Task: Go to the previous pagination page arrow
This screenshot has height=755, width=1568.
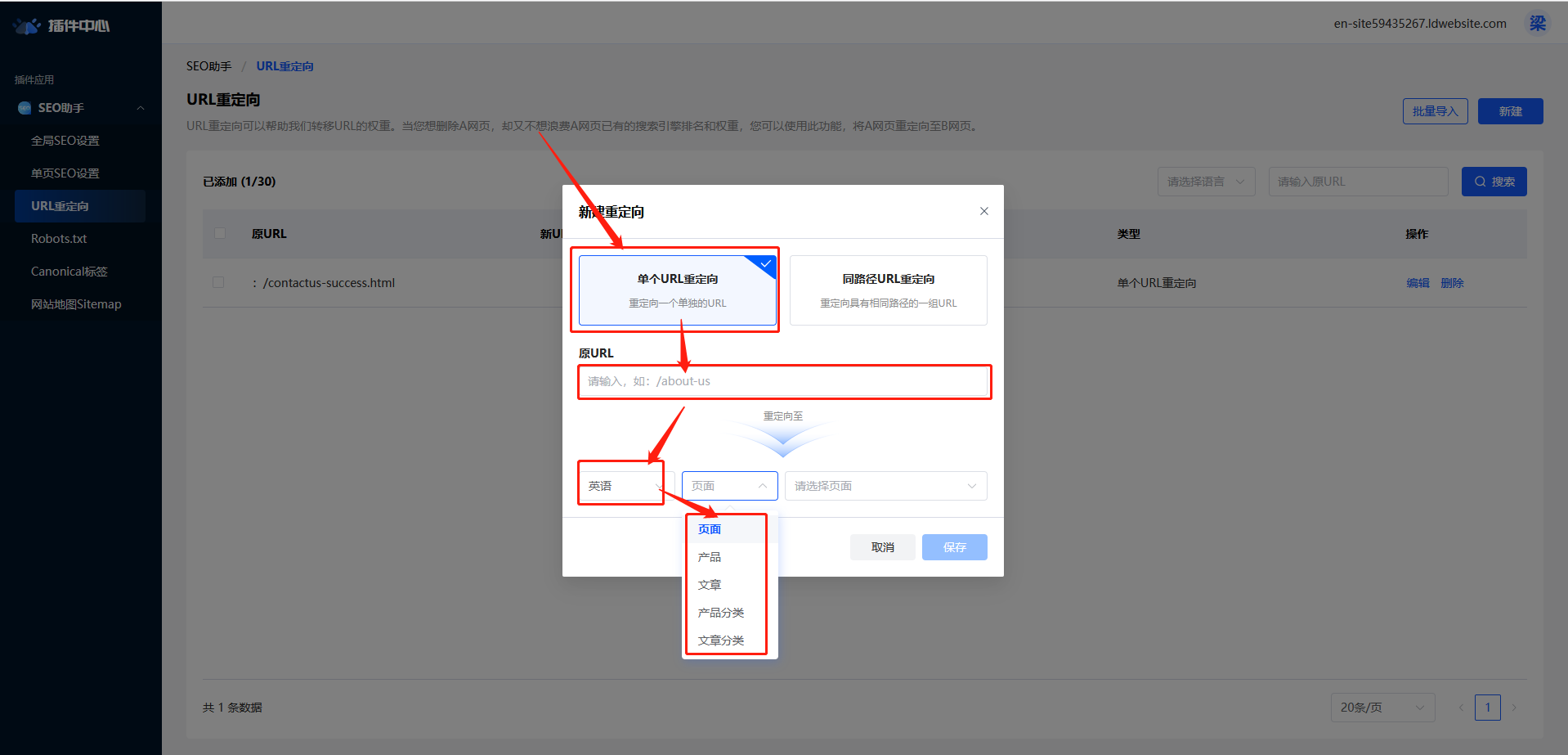Action: 1460,708
